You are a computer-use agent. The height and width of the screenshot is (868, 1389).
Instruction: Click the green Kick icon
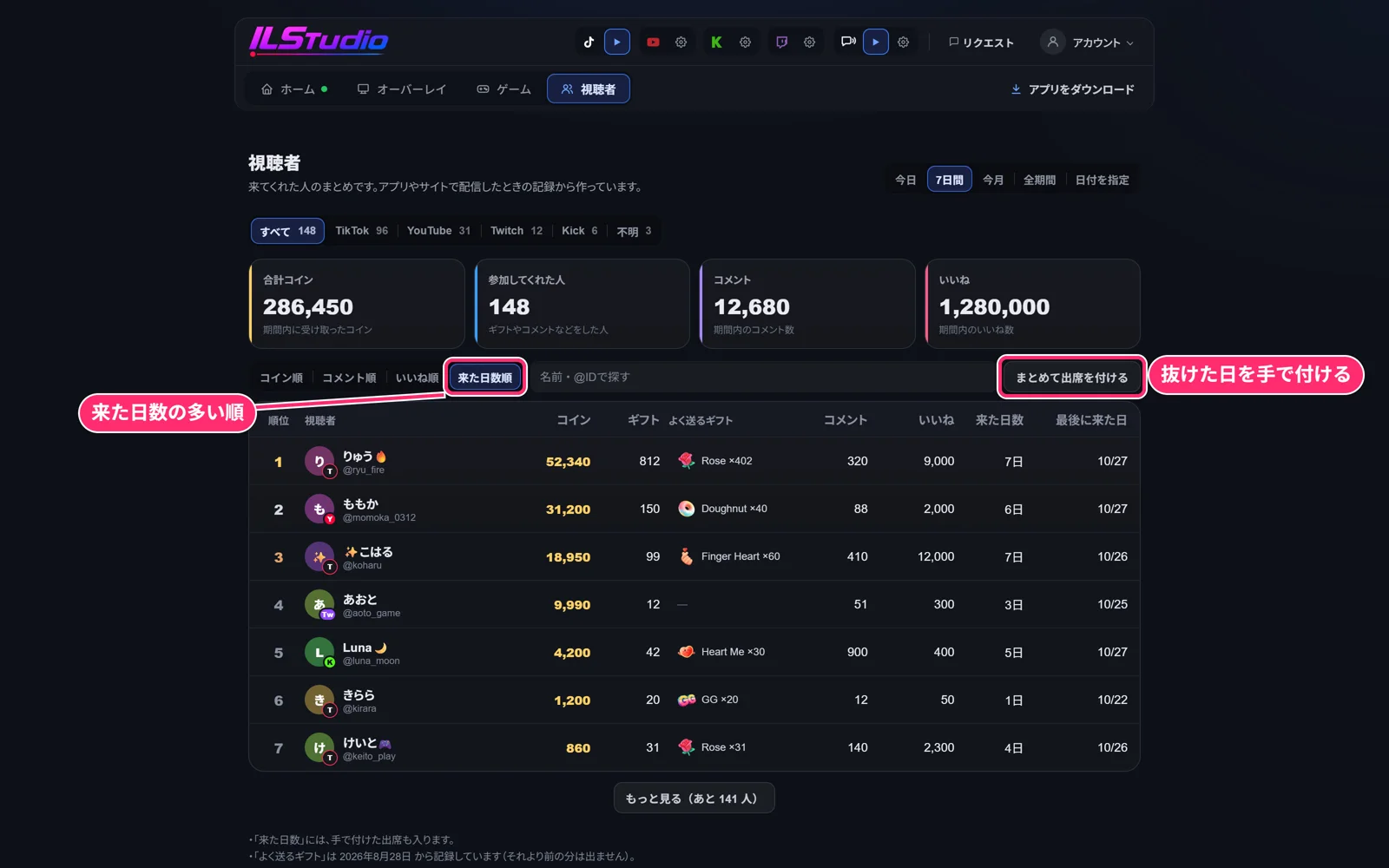[x=716, y=42]
